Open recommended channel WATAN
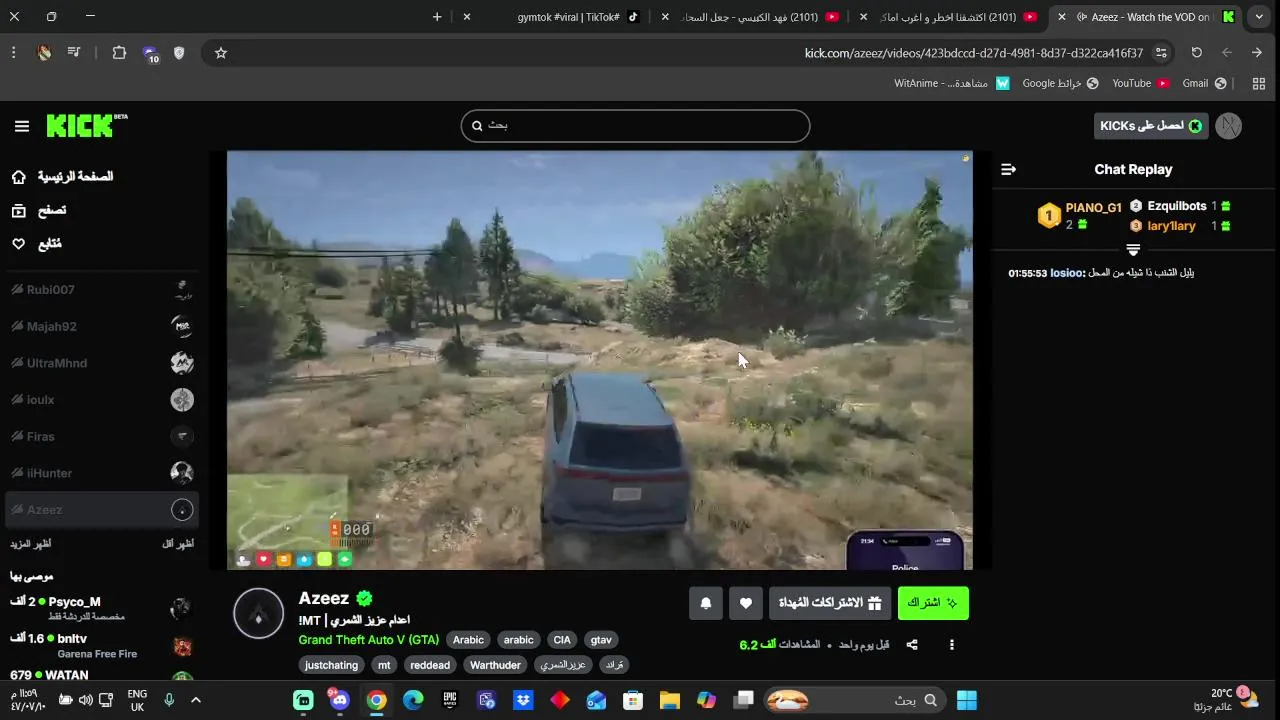Viewport: 1280px width, 720px height. coord(102,677)
